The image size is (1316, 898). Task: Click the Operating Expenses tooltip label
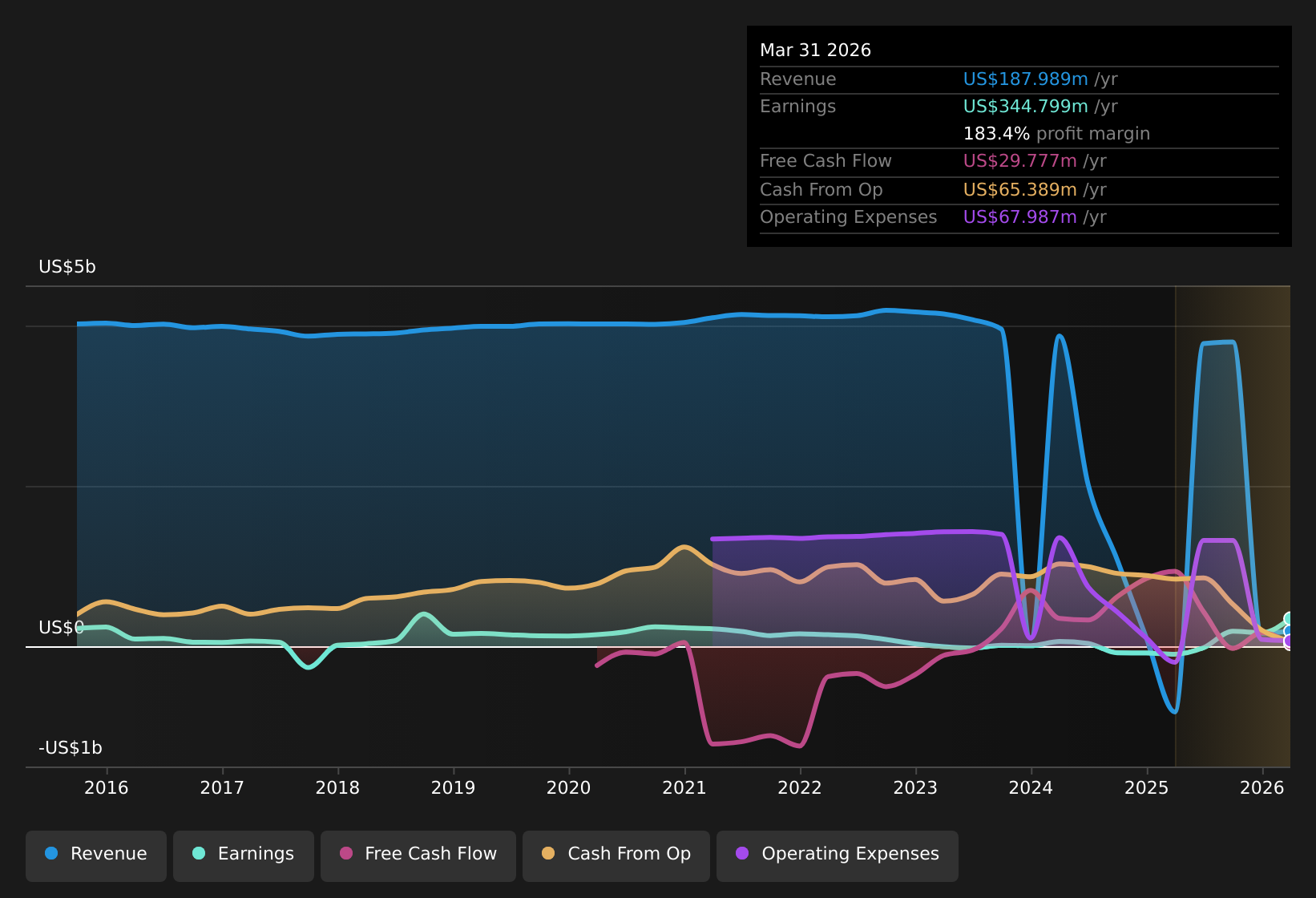point(848,217)
